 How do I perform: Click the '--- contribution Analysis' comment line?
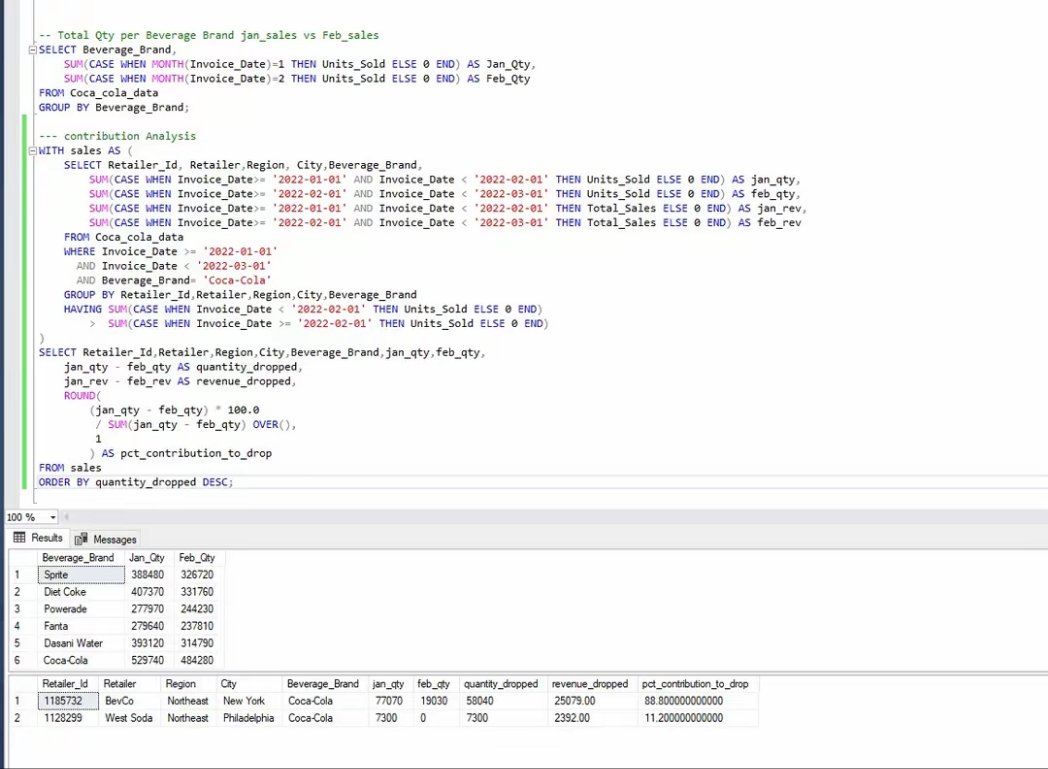point(117,136)
